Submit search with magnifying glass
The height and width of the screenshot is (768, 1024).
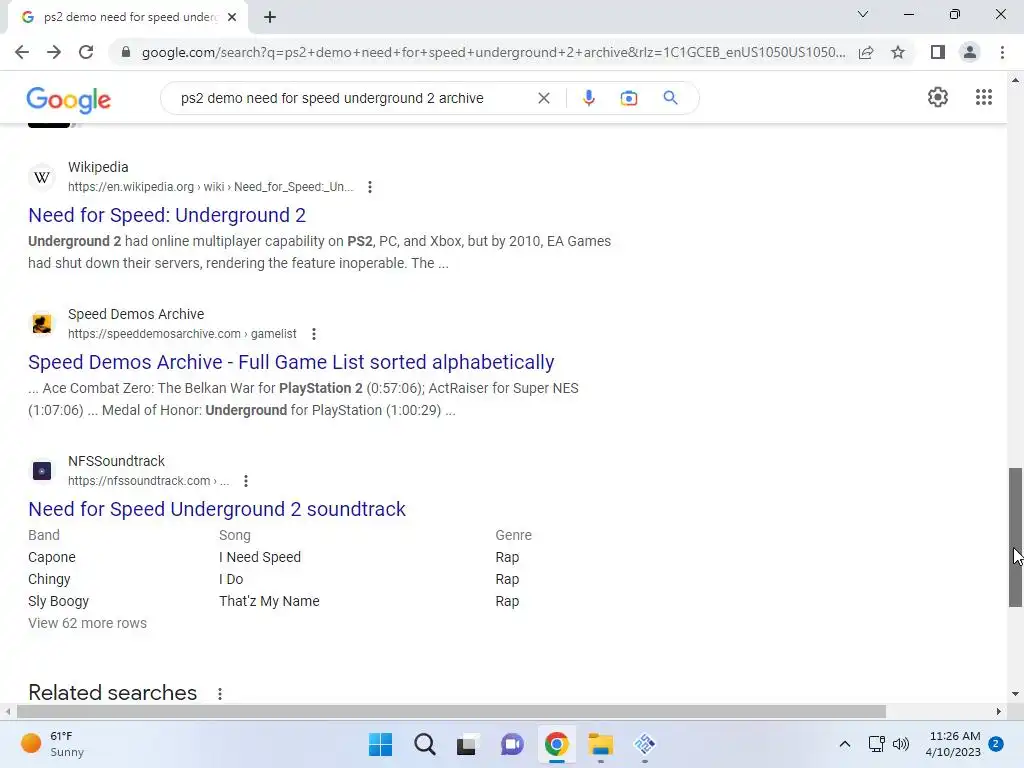[670, 98]
